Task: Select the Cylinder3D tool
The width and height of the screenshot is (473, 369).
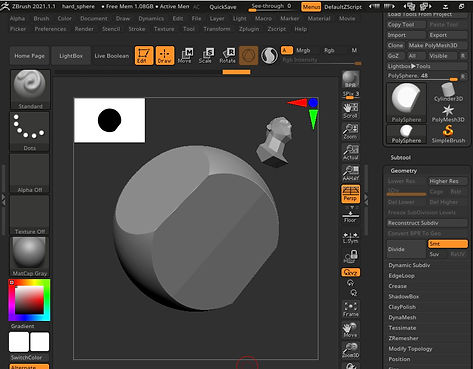Action: (x=448, y=92)
